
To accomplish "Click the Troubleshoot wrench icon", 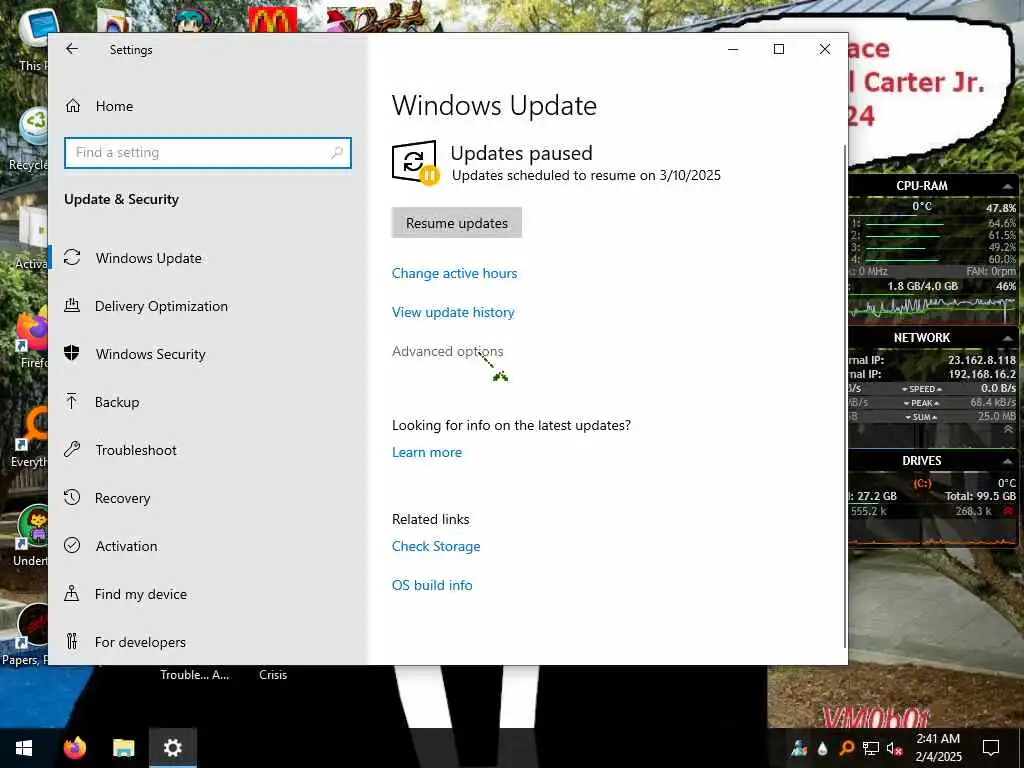I will click(x=72, y=449).
